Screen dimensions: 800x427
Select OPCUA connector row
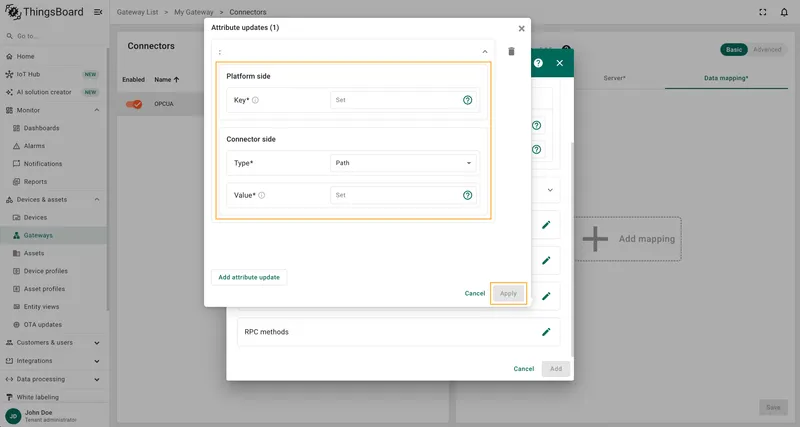162,104
